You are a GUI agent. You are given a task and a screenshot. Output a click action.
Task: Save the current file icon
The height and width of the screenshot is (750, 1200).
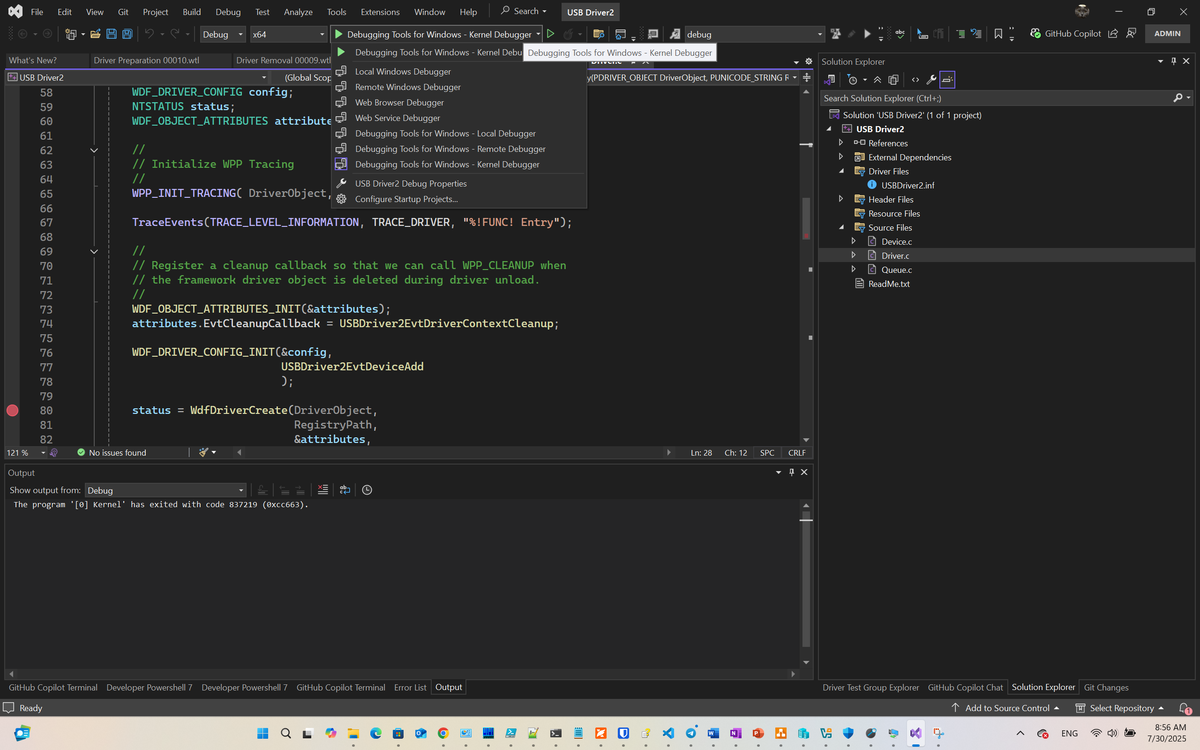pos(111,34)
